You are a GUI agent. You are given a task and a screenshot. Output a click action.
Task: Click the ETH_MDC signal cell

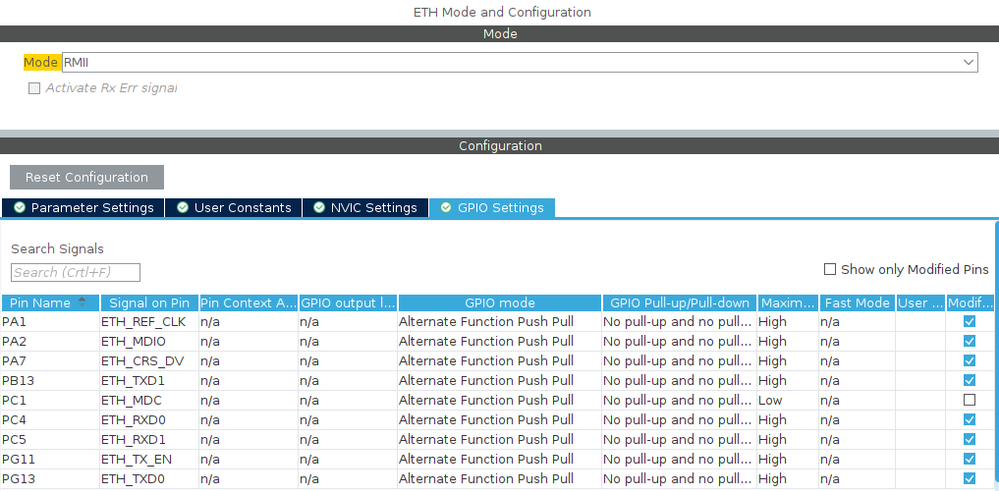pos(149,400)
